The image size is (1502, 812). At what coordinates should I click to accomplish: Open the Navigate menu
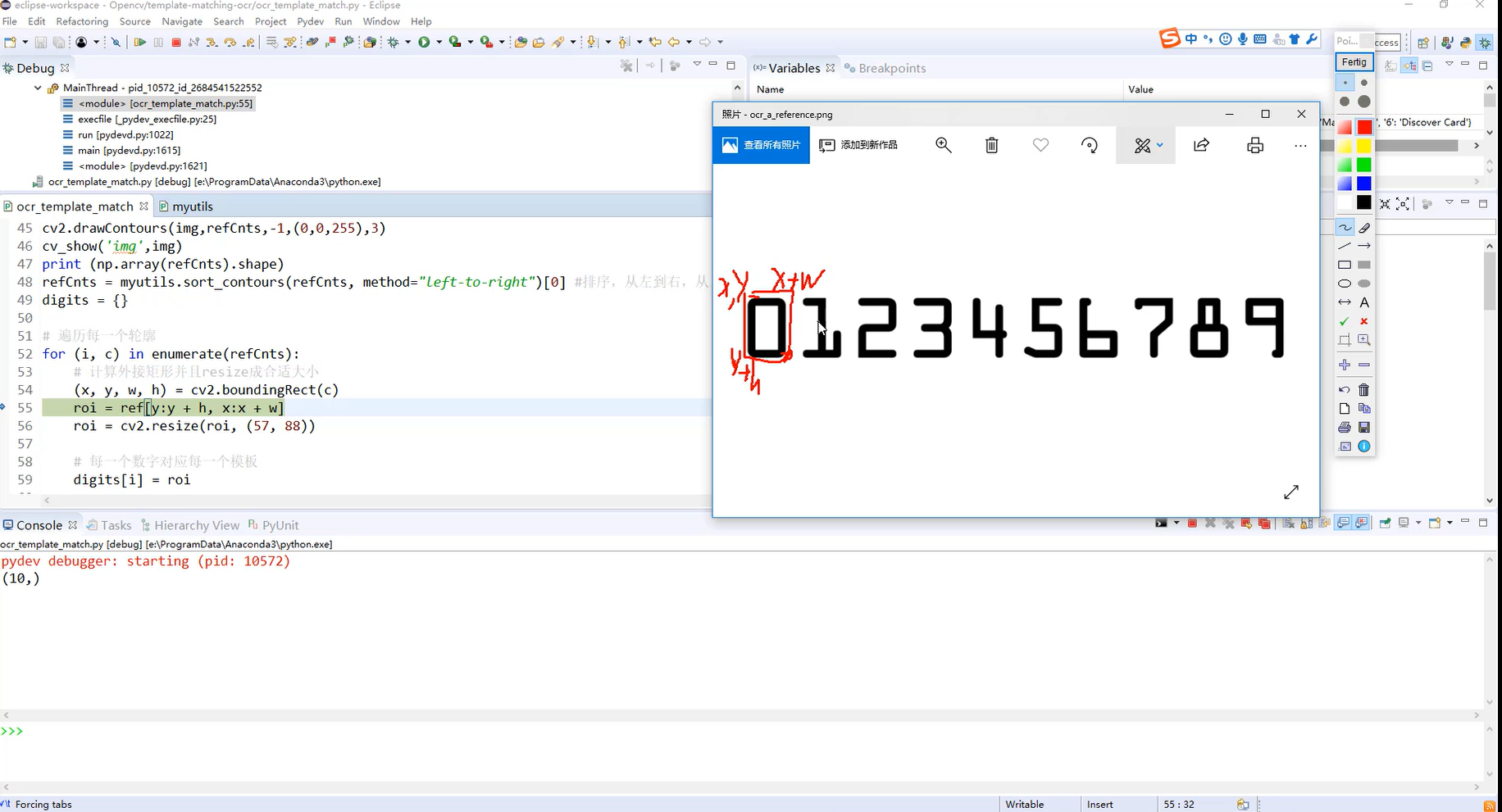[182, 21]
